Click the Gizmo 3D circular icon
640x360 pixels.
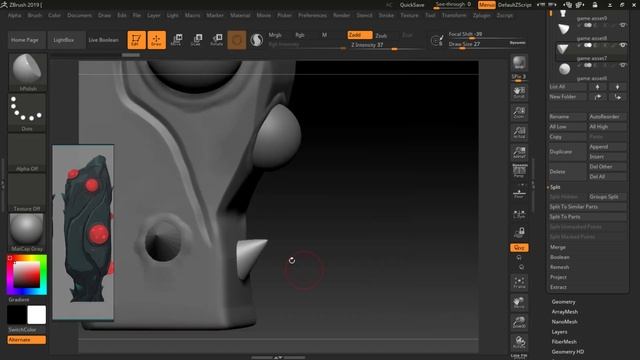(x=237, y=40)
